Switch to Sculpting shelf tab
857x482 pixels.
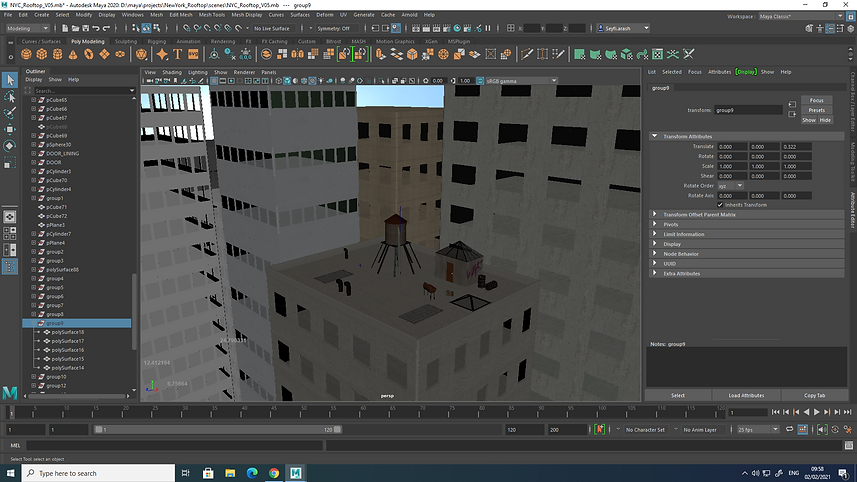(126, 42)
